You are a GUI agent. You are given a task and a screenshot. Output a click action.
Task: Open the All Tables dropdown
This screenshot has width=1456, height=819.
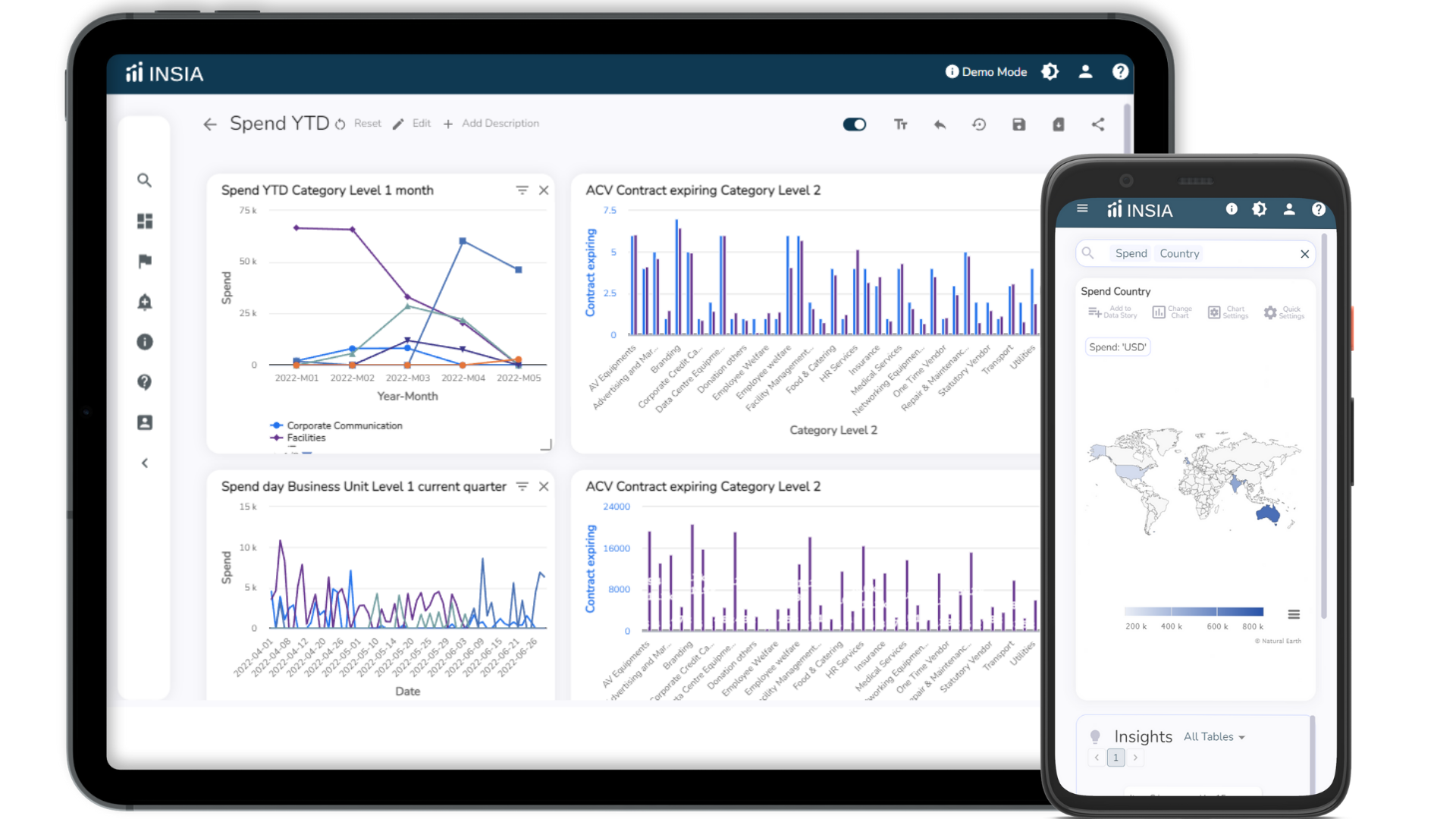1214,736
